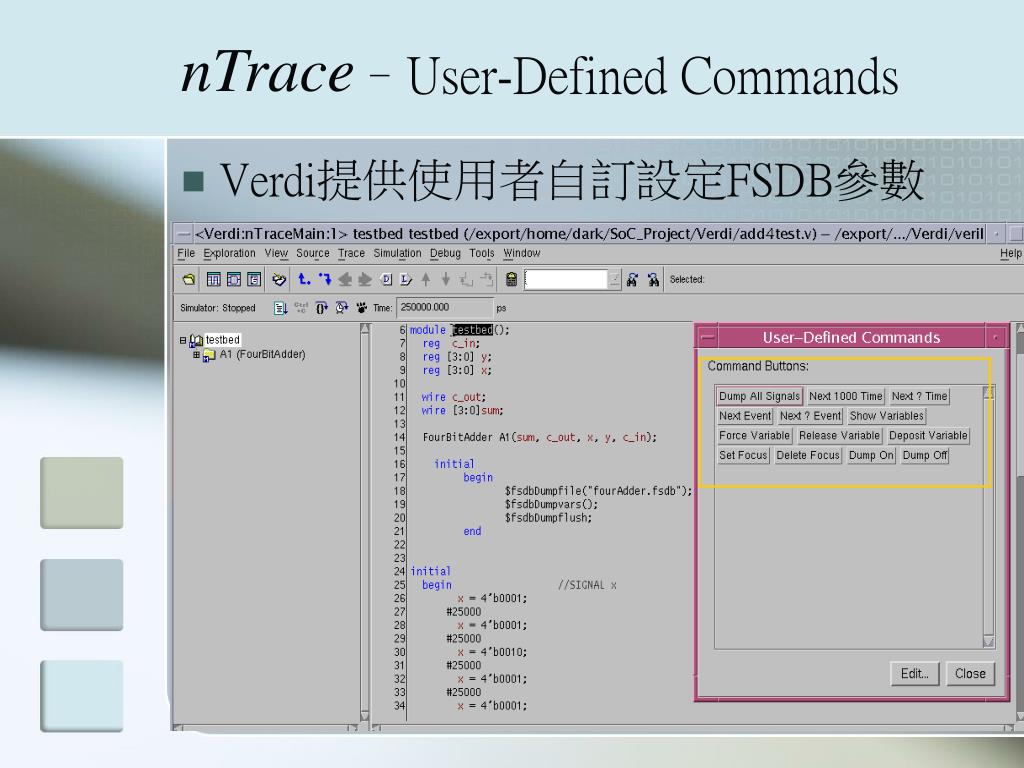This screenshot has height=768, width=1024.
Task: Click the clock step-time icon
Action: (x=342, y=308)
